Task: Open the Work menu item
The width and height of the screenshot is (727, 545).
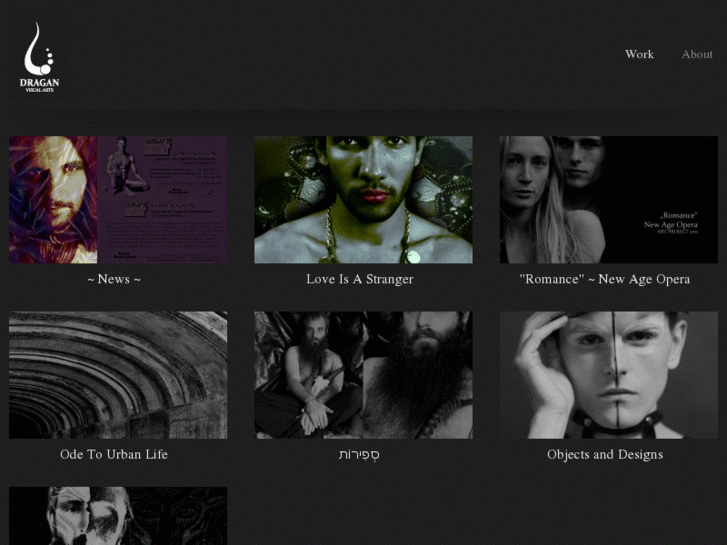Action: pos(639,54)
